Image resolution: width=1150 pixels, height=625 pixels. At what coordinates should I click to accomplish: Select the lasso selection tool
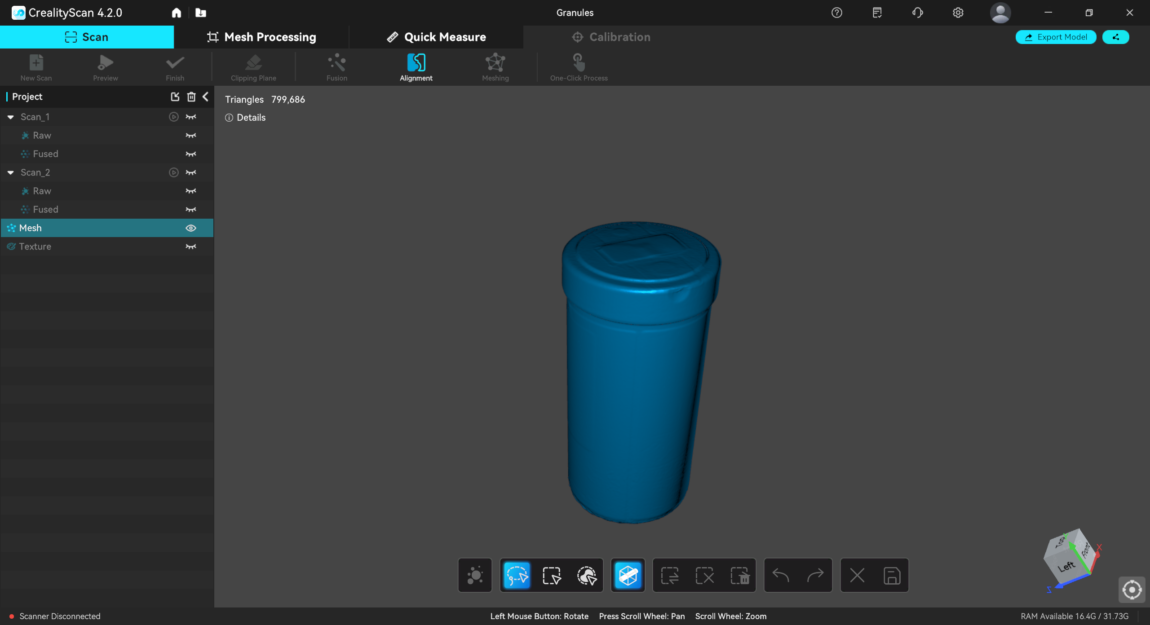click(x=517, y=576)
